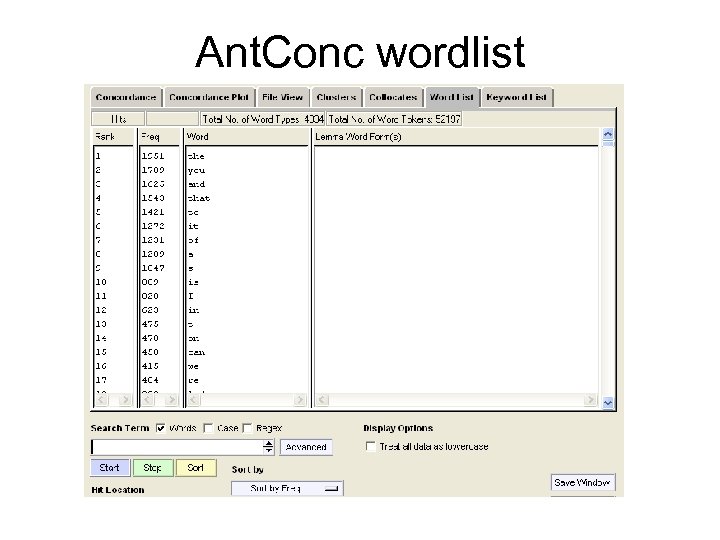
Task: Click the Display Options label
Action: (398, 428)
